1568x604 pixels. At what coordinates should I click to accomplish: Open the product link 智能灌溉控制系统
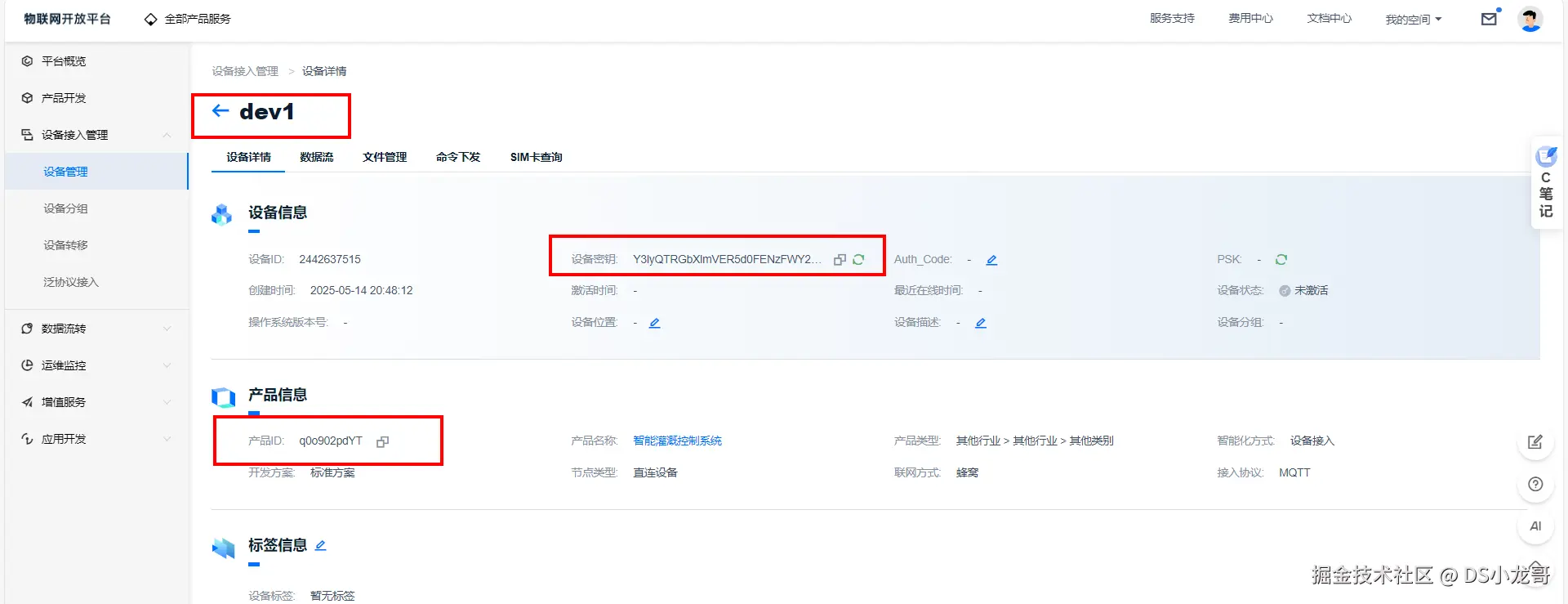[x=678, y=441]
